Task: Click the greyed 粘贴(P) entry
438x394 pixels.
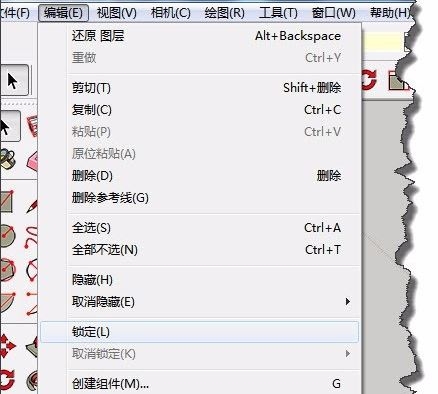Action: 200,132
